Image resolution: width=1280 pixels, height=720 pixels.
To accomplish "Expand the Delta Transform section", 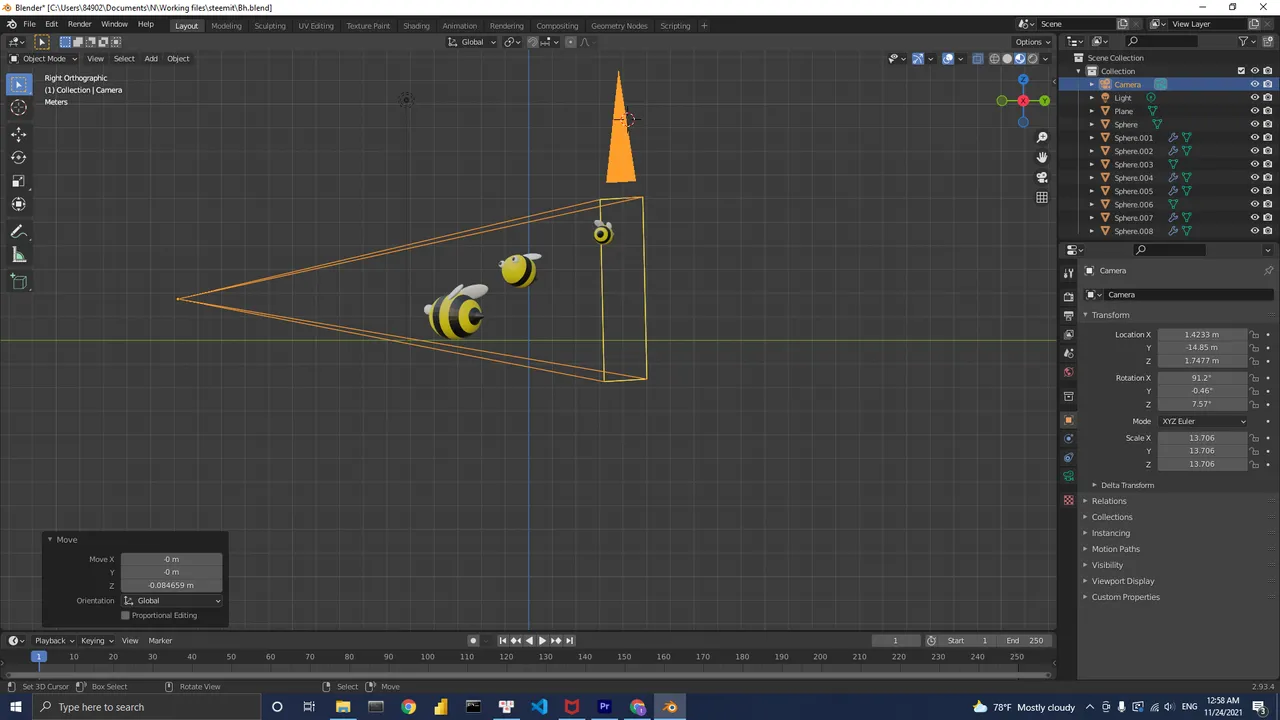I will click(x=1127, y=485).
